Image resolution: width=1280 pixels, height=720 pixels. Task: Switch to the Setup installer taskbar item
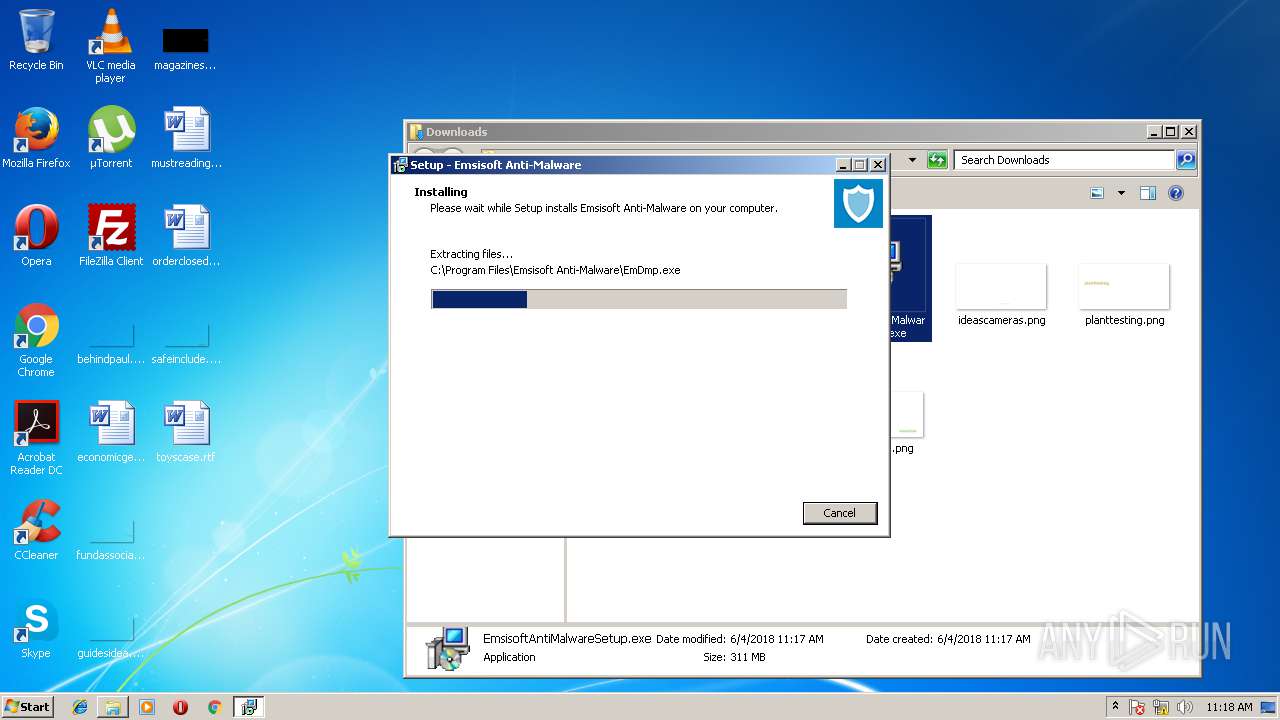[248, 707]
